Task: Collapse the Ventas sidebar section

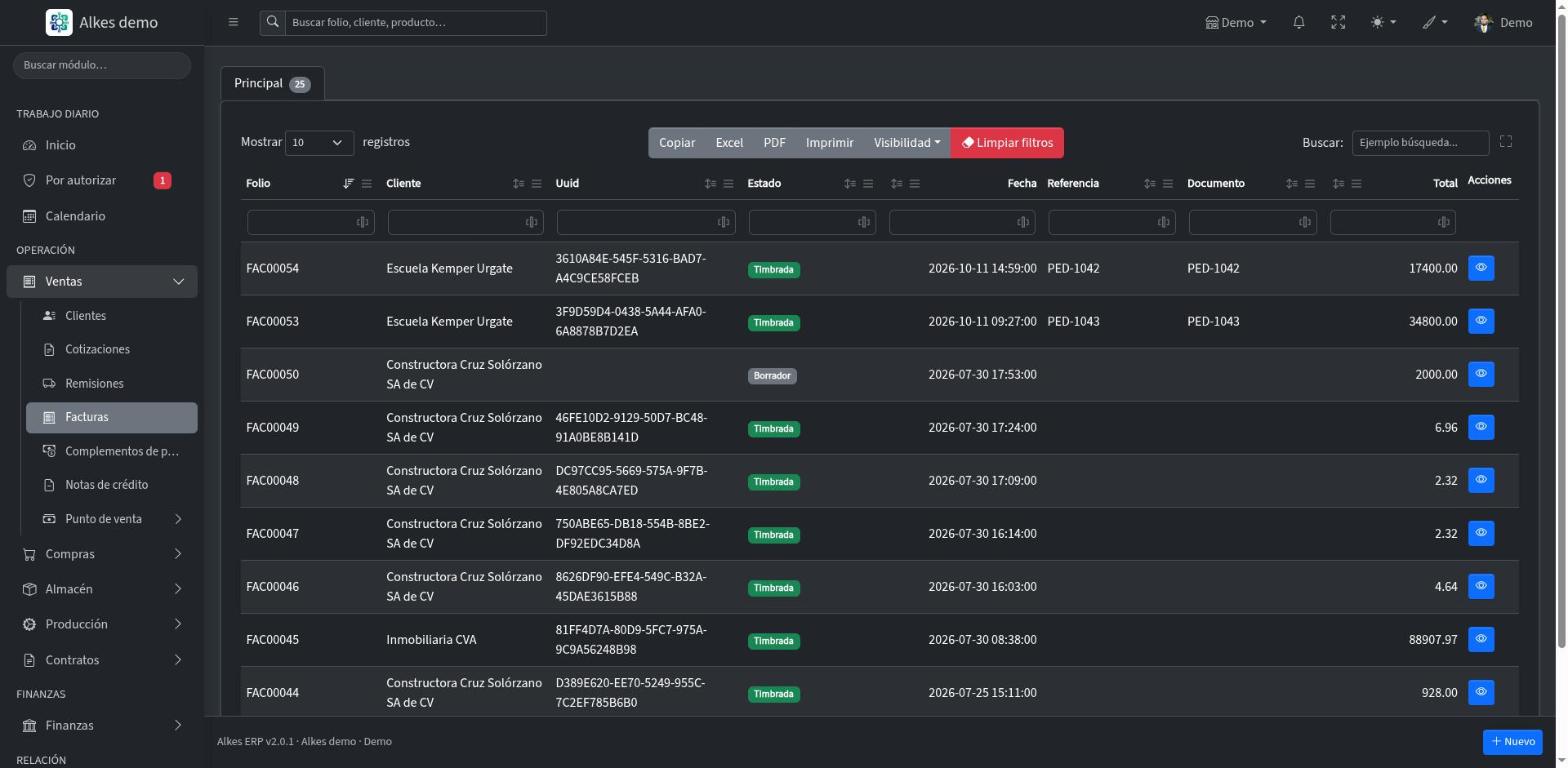Action: point(102,282)
